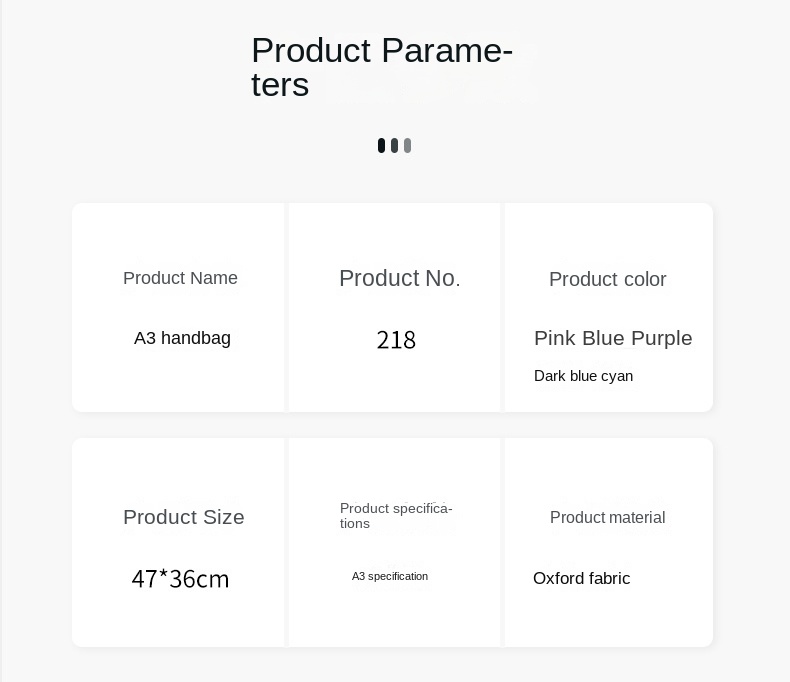
Task: Click the "Product color" label
Action: pos(607,280)
